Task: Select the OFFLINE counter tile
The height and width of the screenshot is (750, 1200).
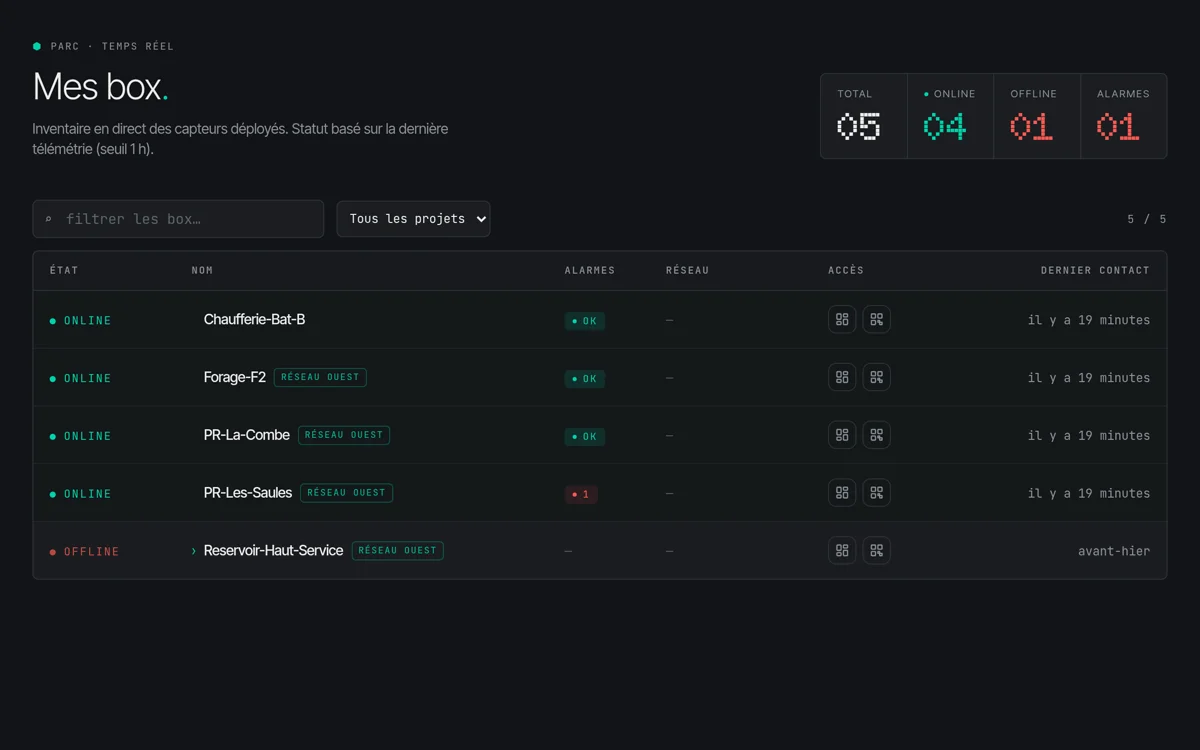Action: (1037, 116)
